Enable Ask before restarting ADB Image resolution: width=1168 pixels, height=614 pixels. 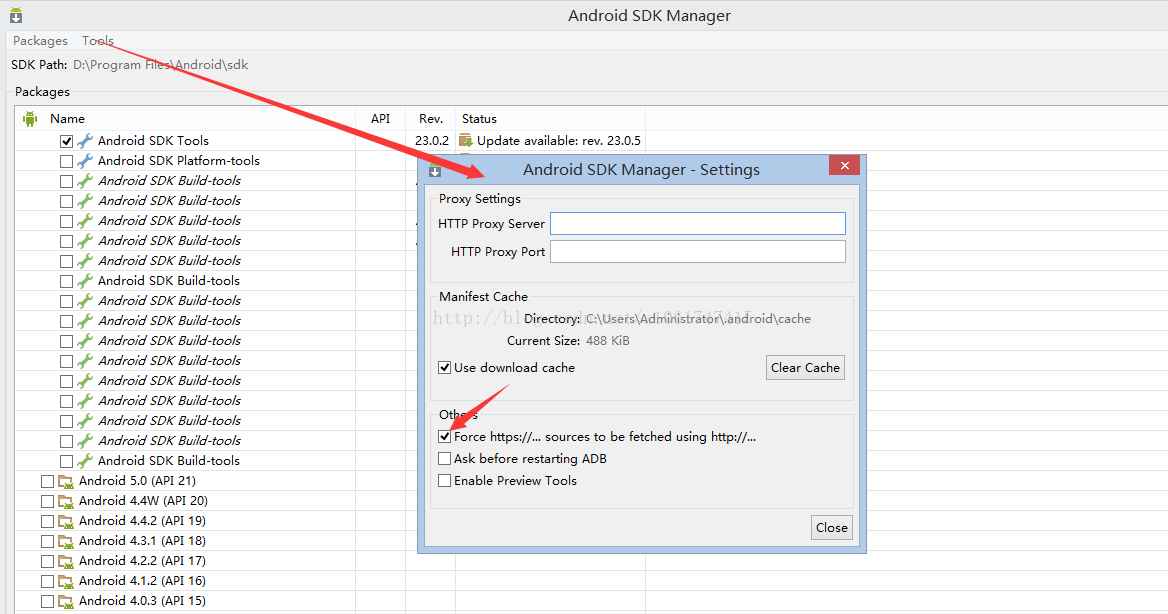point(445,459)
